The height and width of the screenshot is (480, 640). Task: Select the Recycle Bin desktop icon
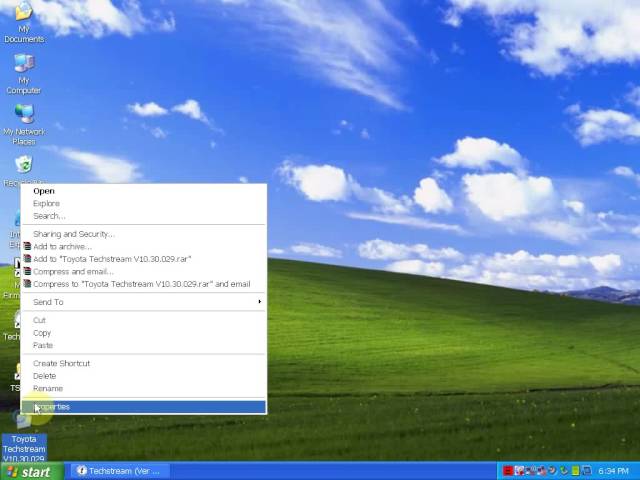24,168
